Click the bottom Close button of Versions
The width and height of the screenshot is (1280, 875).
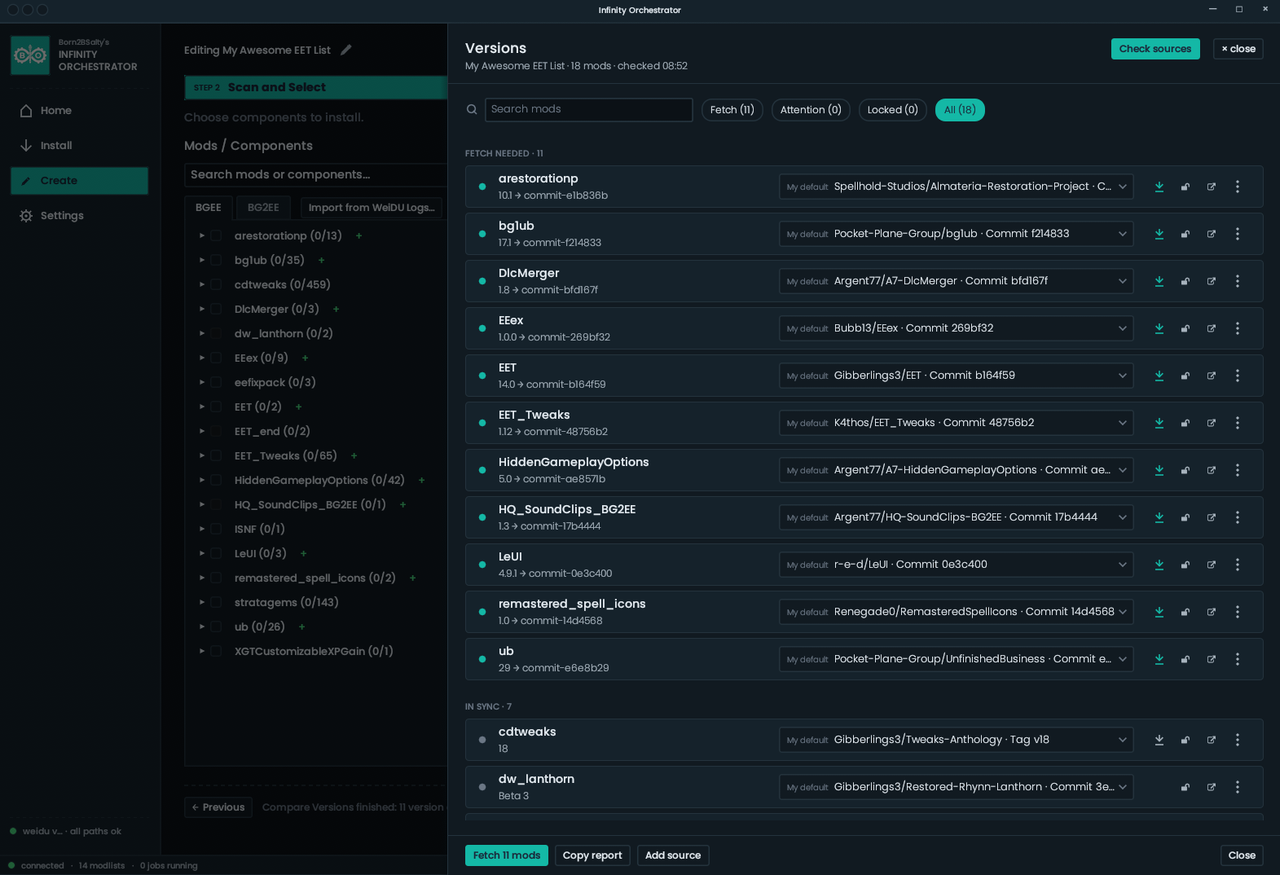[x=1242, y=856]
